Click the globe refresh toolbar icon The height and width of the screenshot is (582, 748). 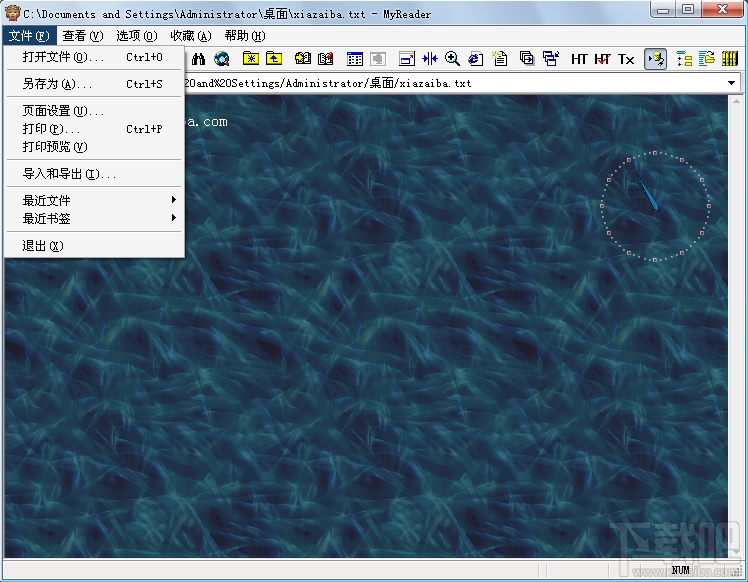pos(222,59)
